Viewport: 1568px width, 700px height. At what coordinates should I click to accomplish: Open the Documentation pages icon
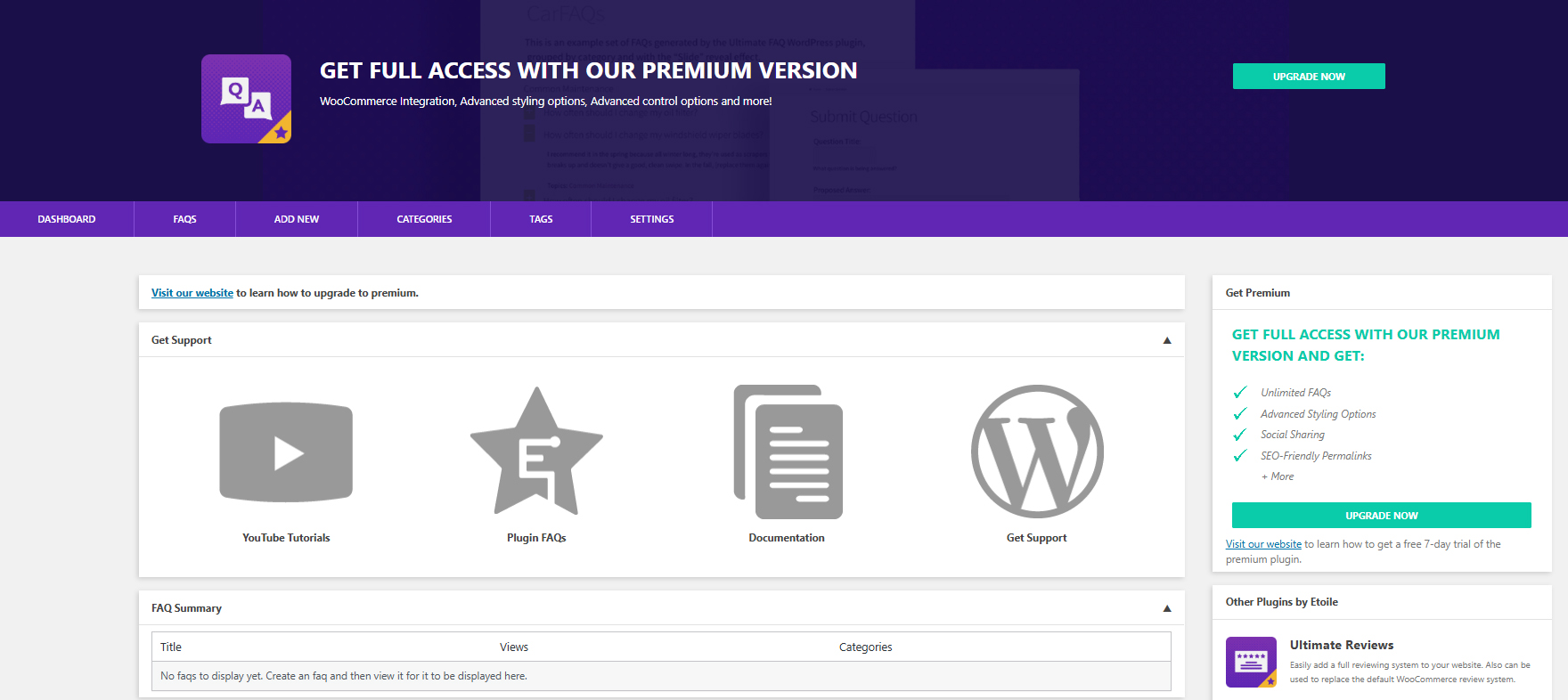click(788, 452)
